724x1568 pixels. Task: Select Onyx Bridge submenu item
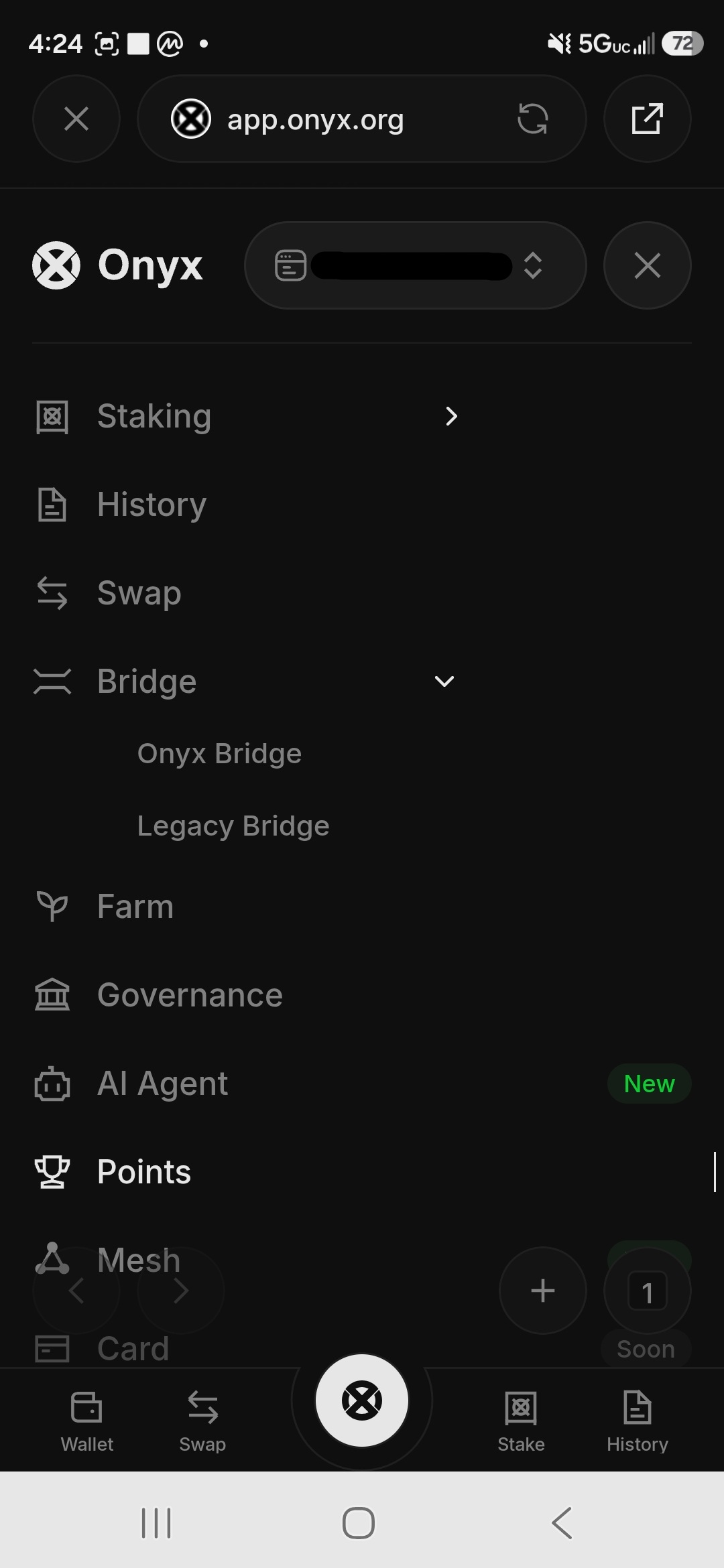[219, 754]
